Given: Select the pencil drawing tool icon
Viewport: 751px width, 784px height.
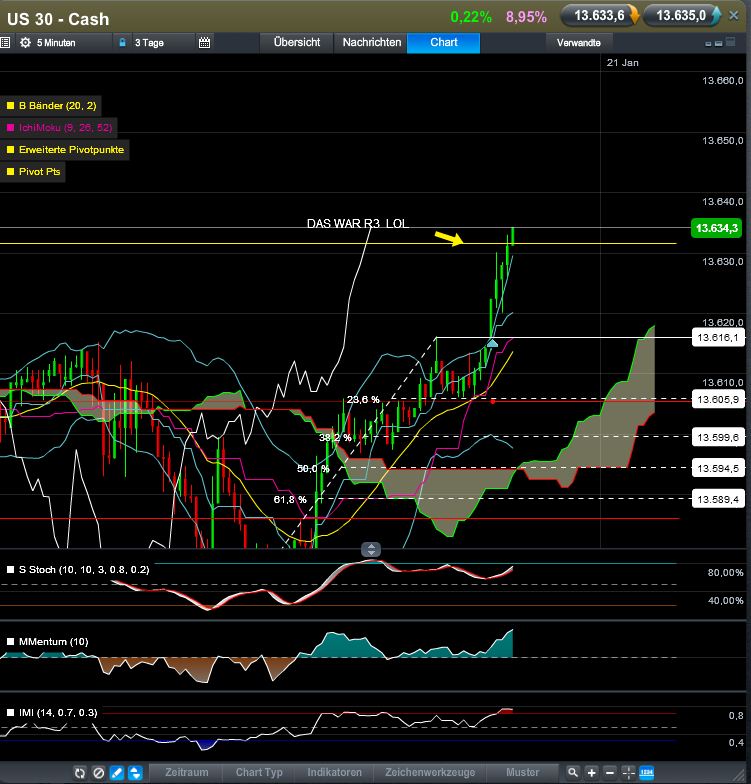Looking at the screenshot, I should pos(117,773).
